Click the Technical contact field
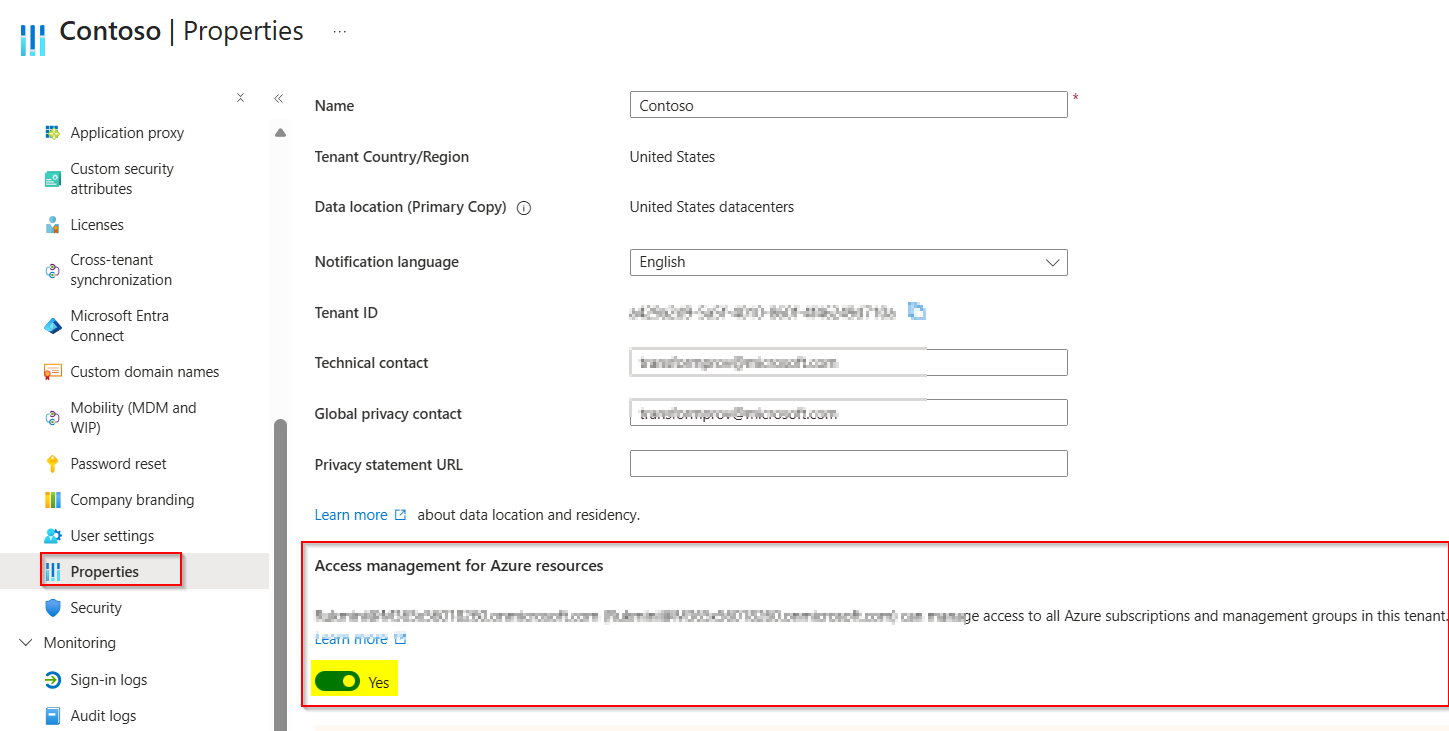1449x731 pixels. click(848, 362)
